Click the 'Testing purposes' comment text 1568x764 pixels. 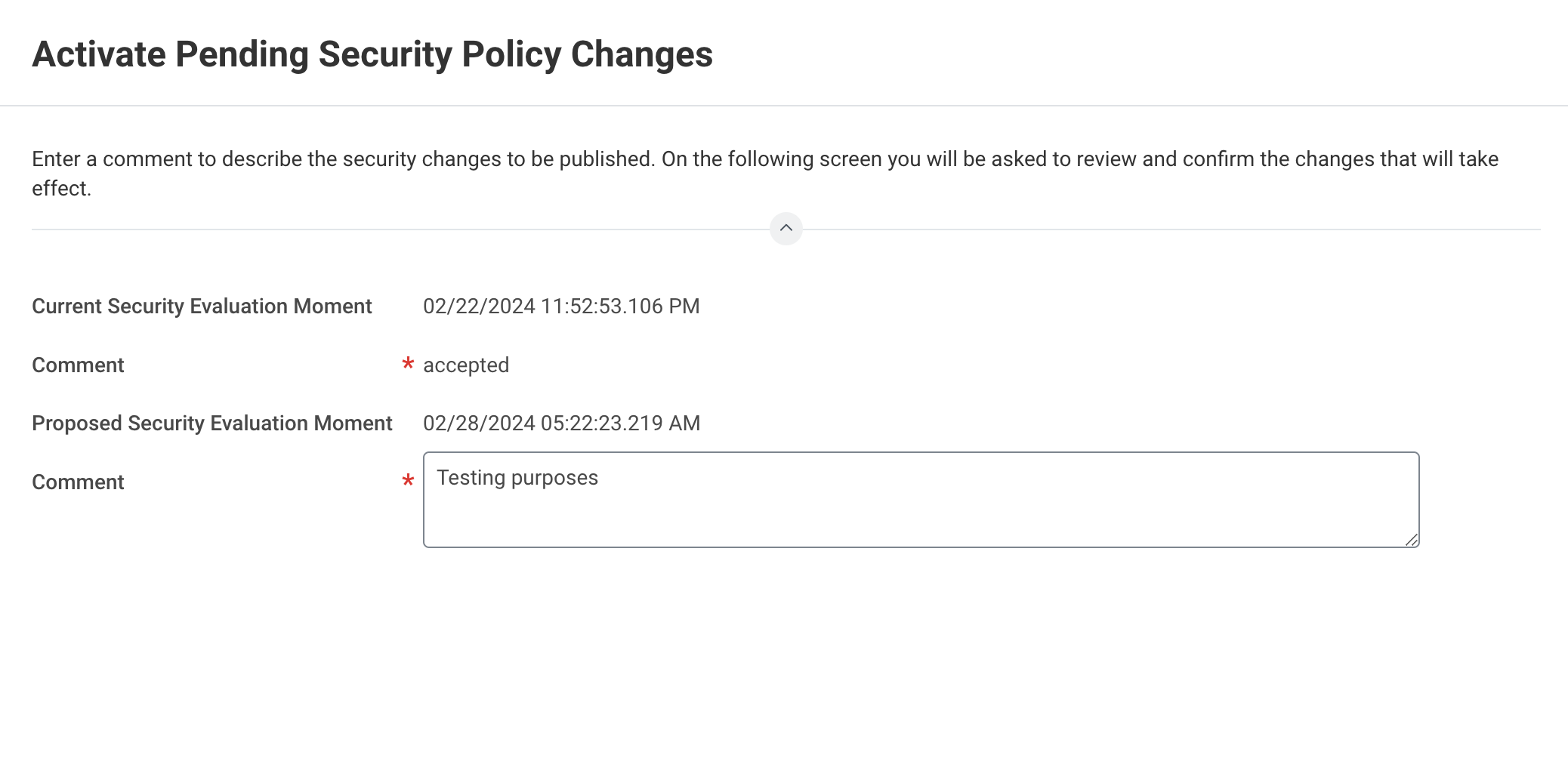(x=517, y=478)
